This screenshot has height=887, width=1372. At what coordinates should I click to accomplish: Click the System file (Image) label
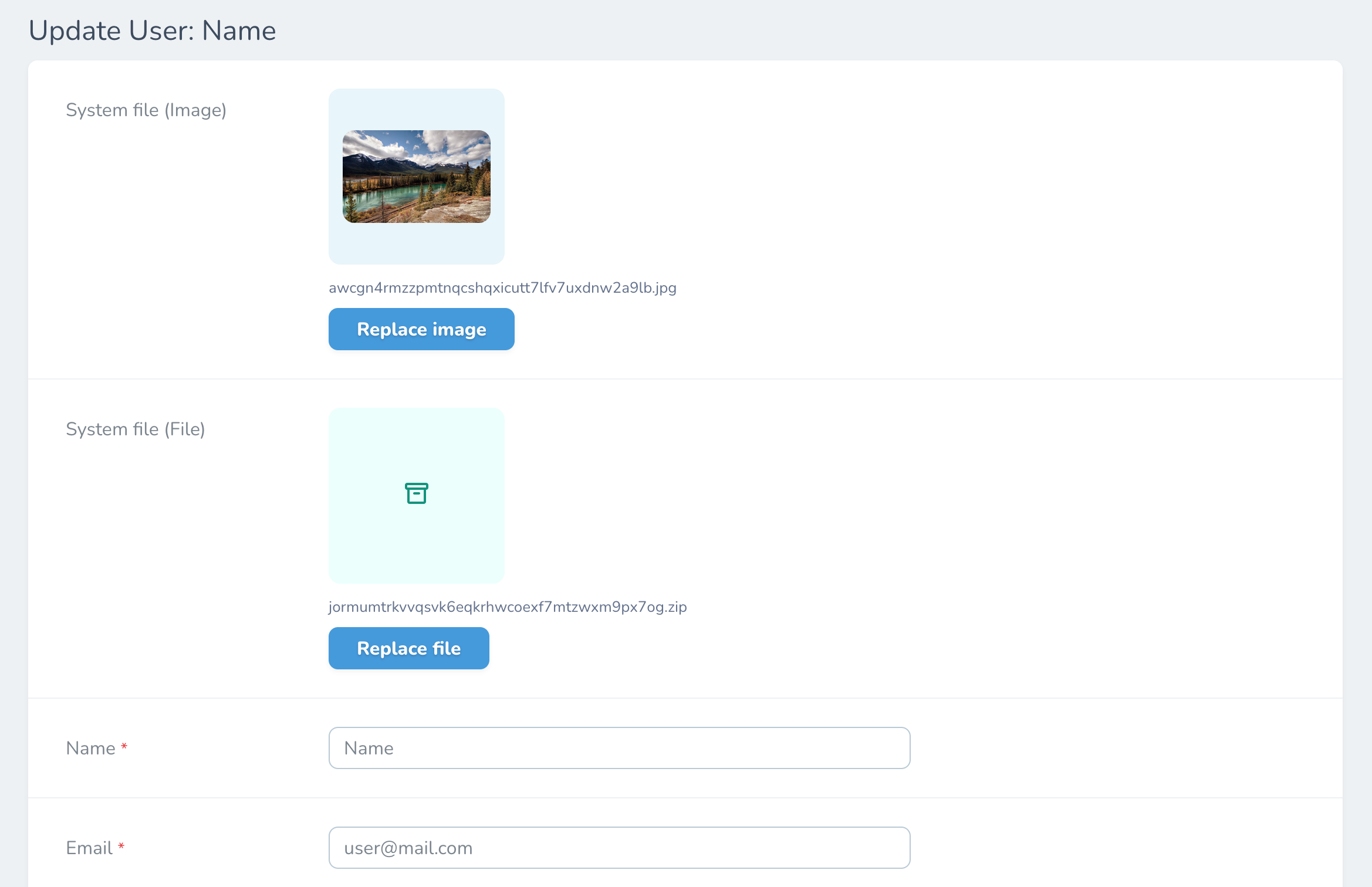[146, 110]
